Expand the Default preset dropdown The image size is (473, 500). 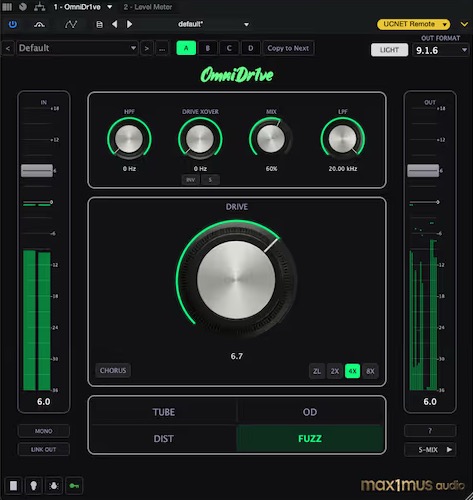(x=77, y=48)
